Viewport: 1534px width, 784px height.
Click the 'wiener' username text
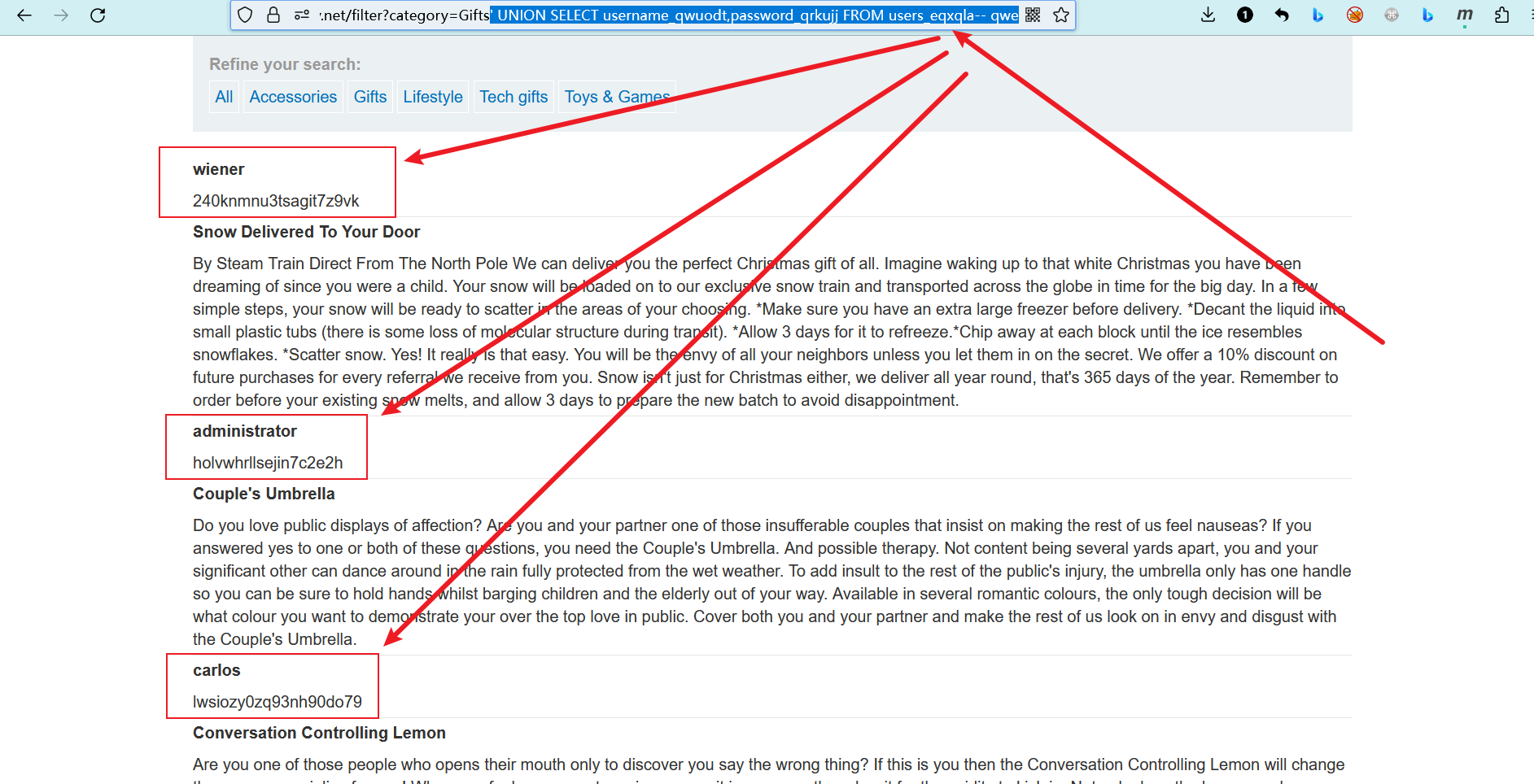[x=218, y=169]
